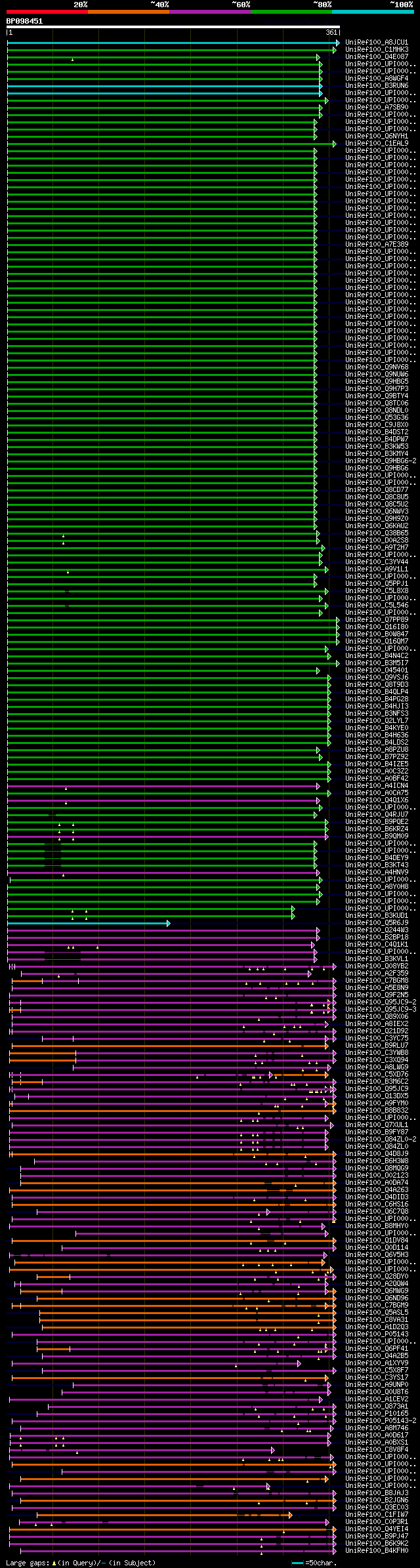
Task: Open the UniRef100_A8WGF4 hit label
Action: 377,78
